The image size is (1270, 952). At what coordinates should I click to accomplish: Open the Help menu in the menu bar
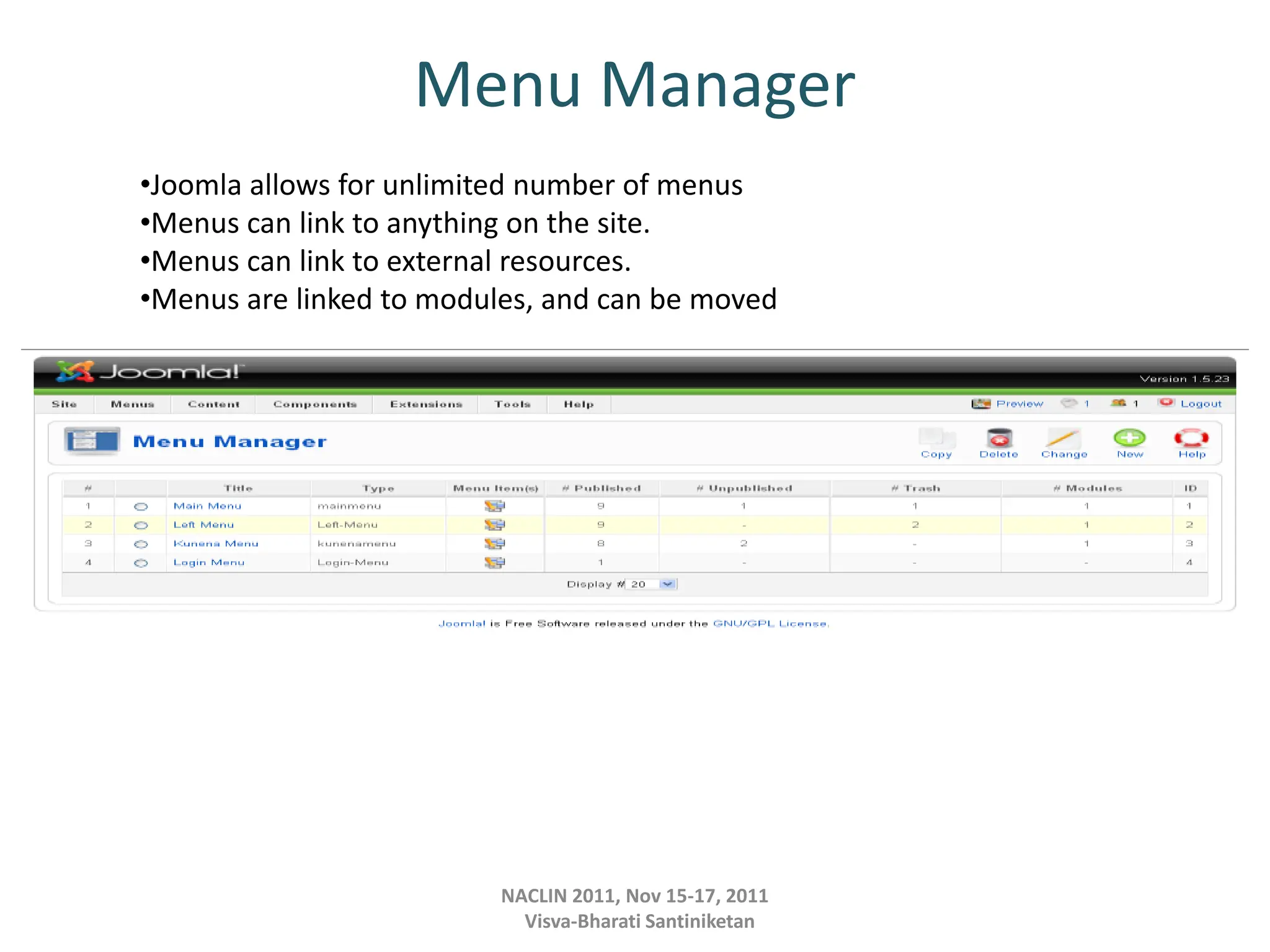579,404
